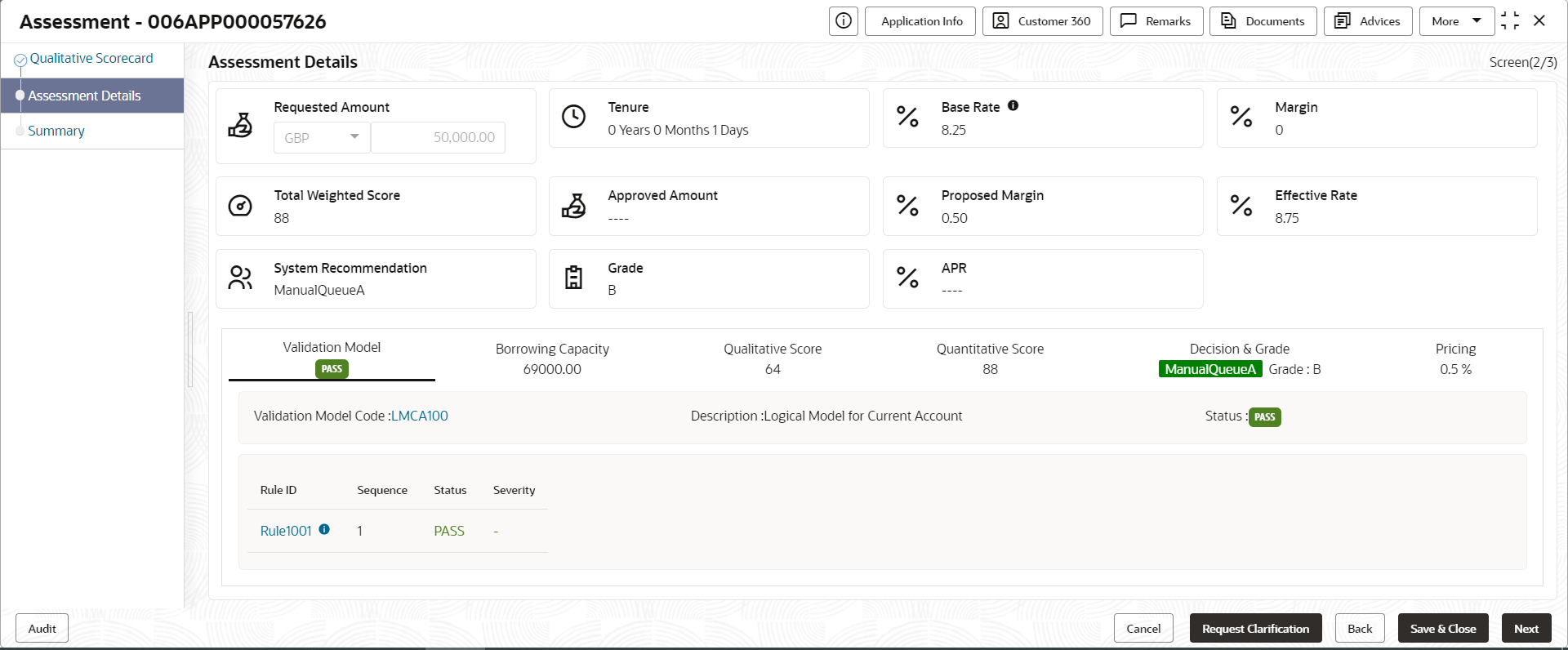
Task: Click the Total Weighted Score gauge icon
Action: point(240,206)
